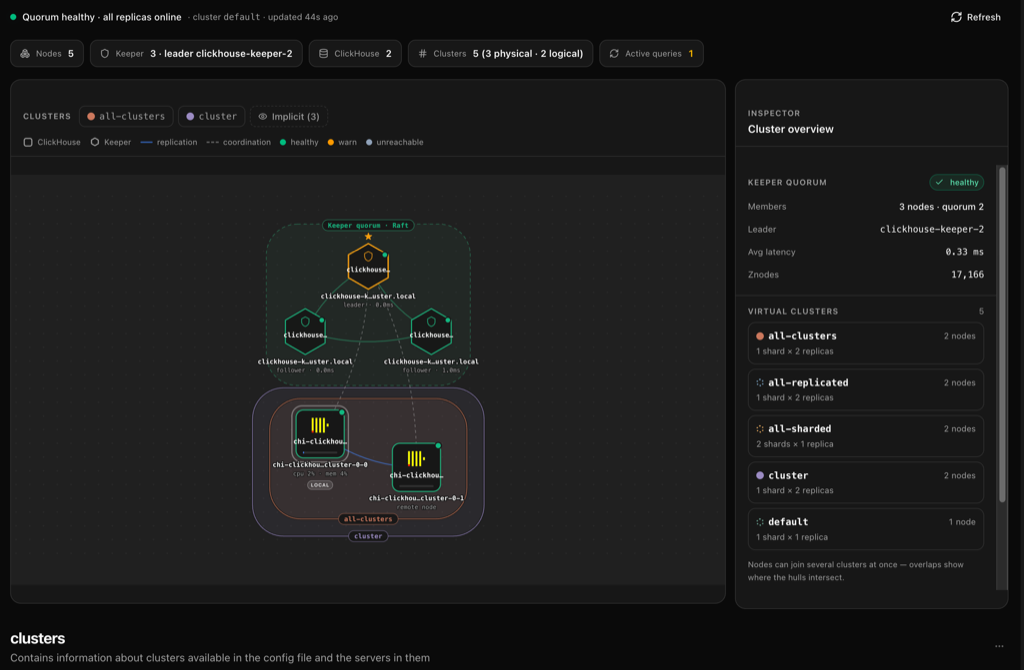Screen dimensions: 1024x670
Task: Select the chi-clickhouse cluster-0-1 remote node
Action: (x=417, y=467)
